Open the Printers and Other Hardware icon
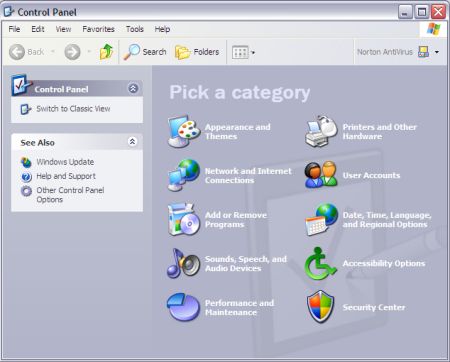Viewport: 450px width, 362px height. pyautogui.click(x=321, y=131)
